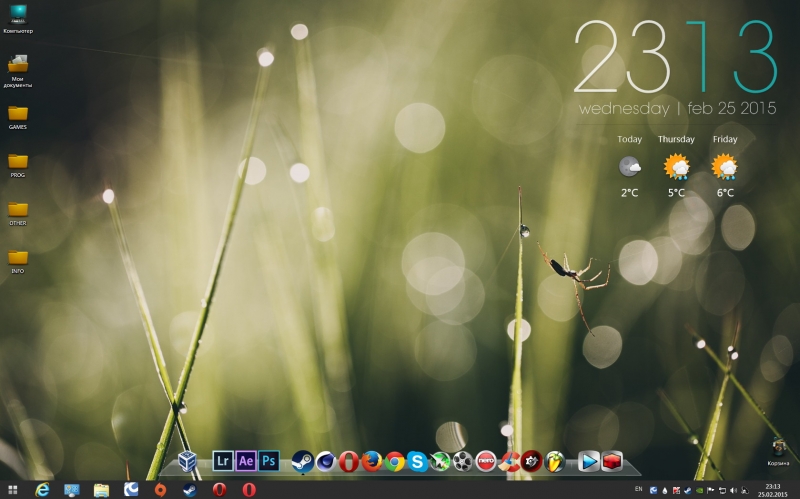Open Action Center flag in tray

(x=710, y=491)
